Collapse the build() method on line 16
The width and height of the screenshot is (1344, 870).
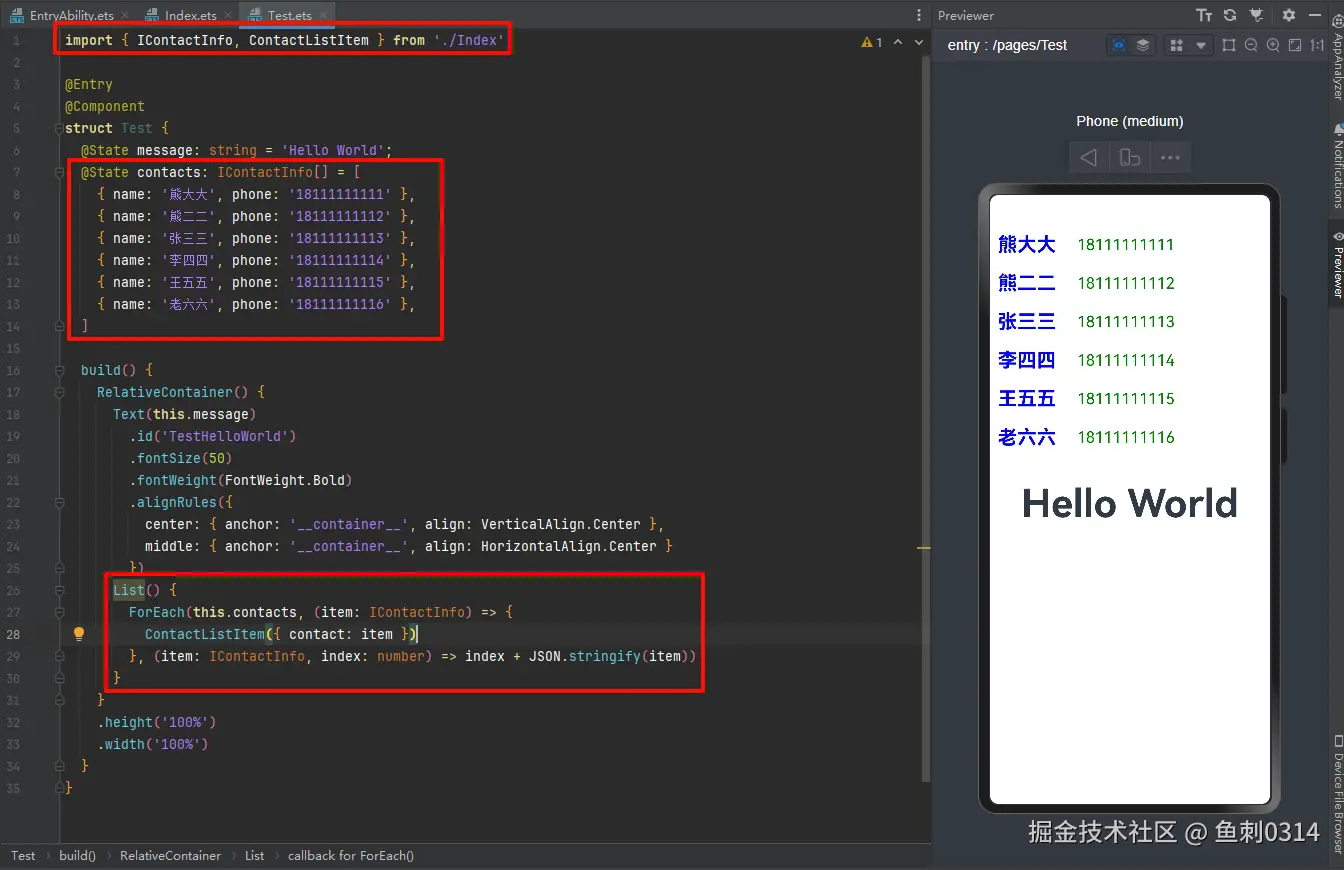point(60,370)
